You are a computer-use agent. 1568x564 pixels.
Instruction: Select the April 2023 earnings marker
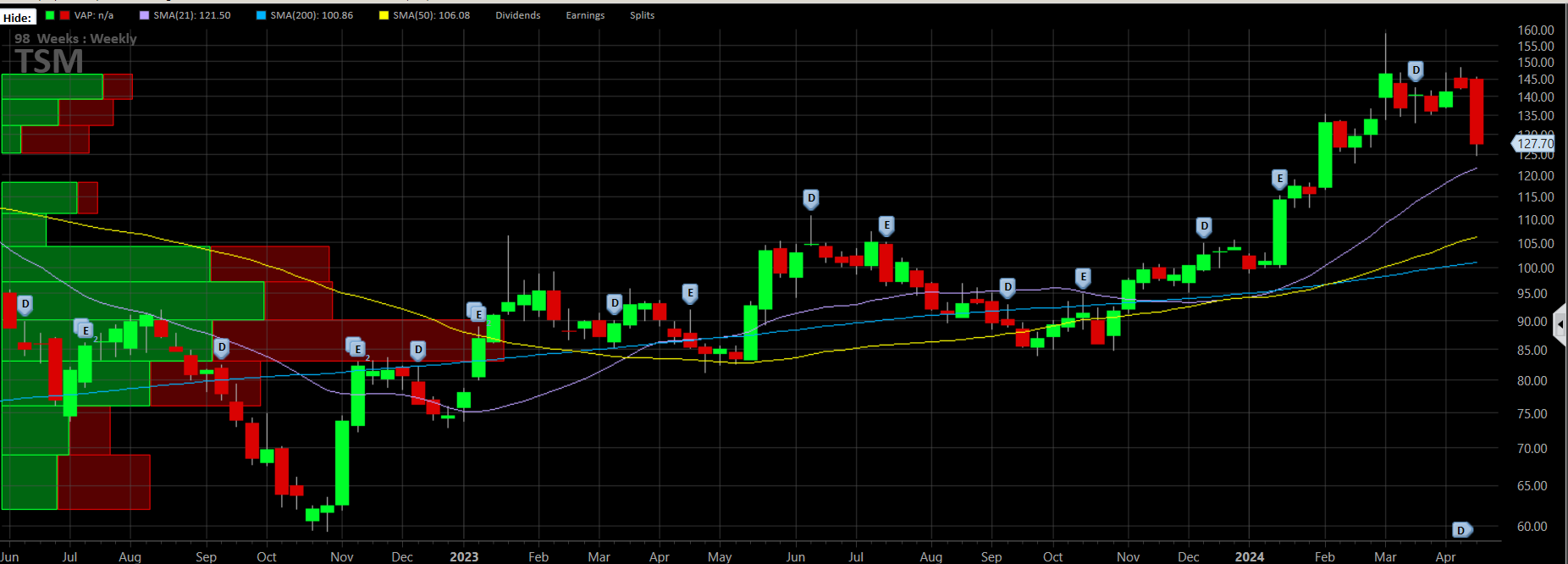click(690, 294)
